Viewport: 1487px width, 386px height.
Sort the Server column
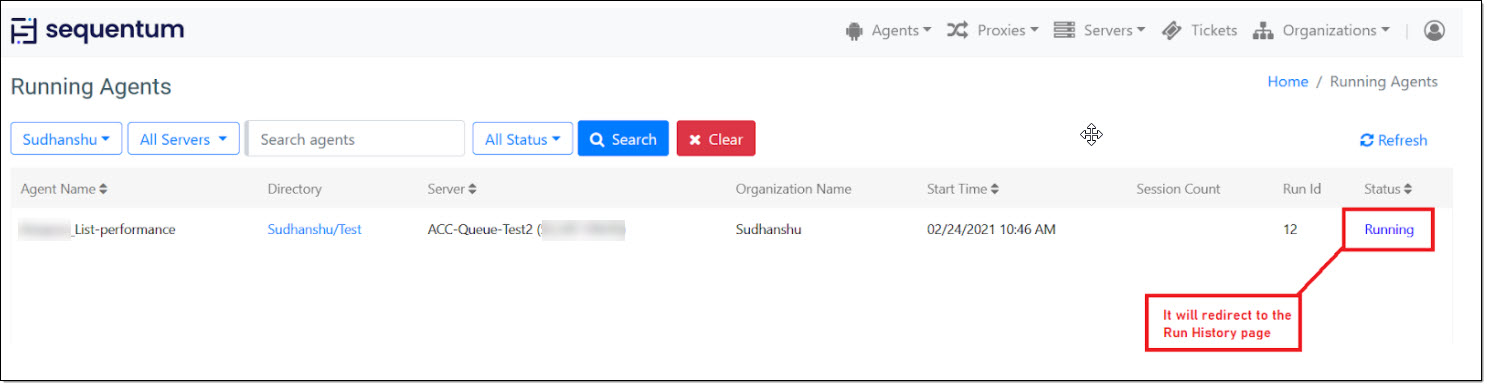pyautogui.click(x=473, y=189)
